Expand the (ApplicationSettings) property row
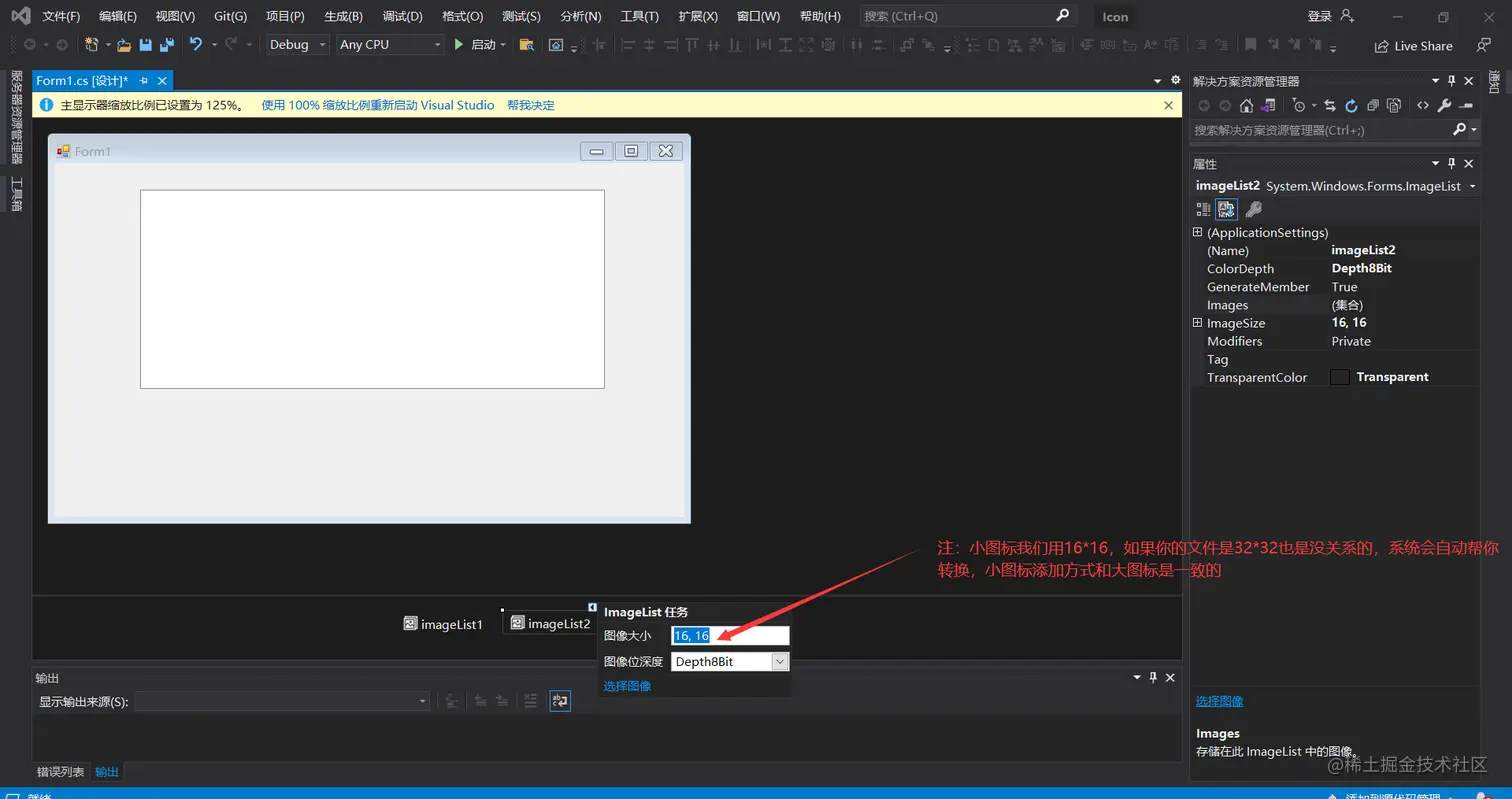1512x799 pixels. (x=1197, y=232)
